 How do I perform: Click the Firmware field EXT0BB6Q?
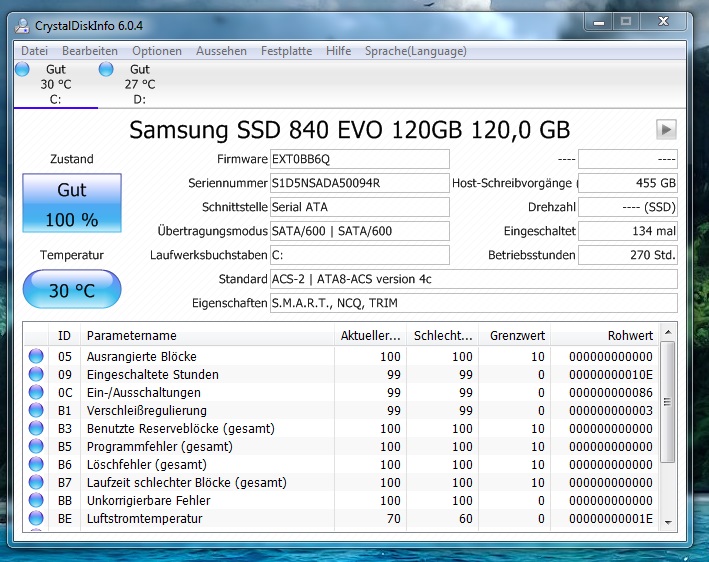[360, 159]
